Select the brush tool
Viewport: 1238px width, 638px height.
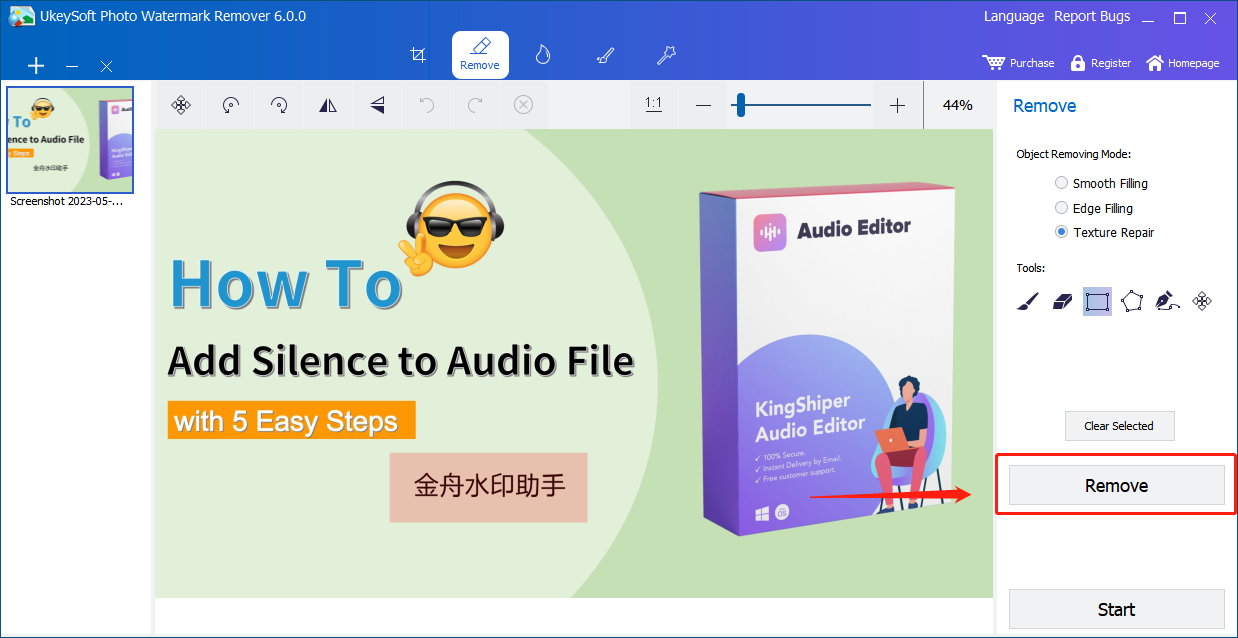[1028, 301]
